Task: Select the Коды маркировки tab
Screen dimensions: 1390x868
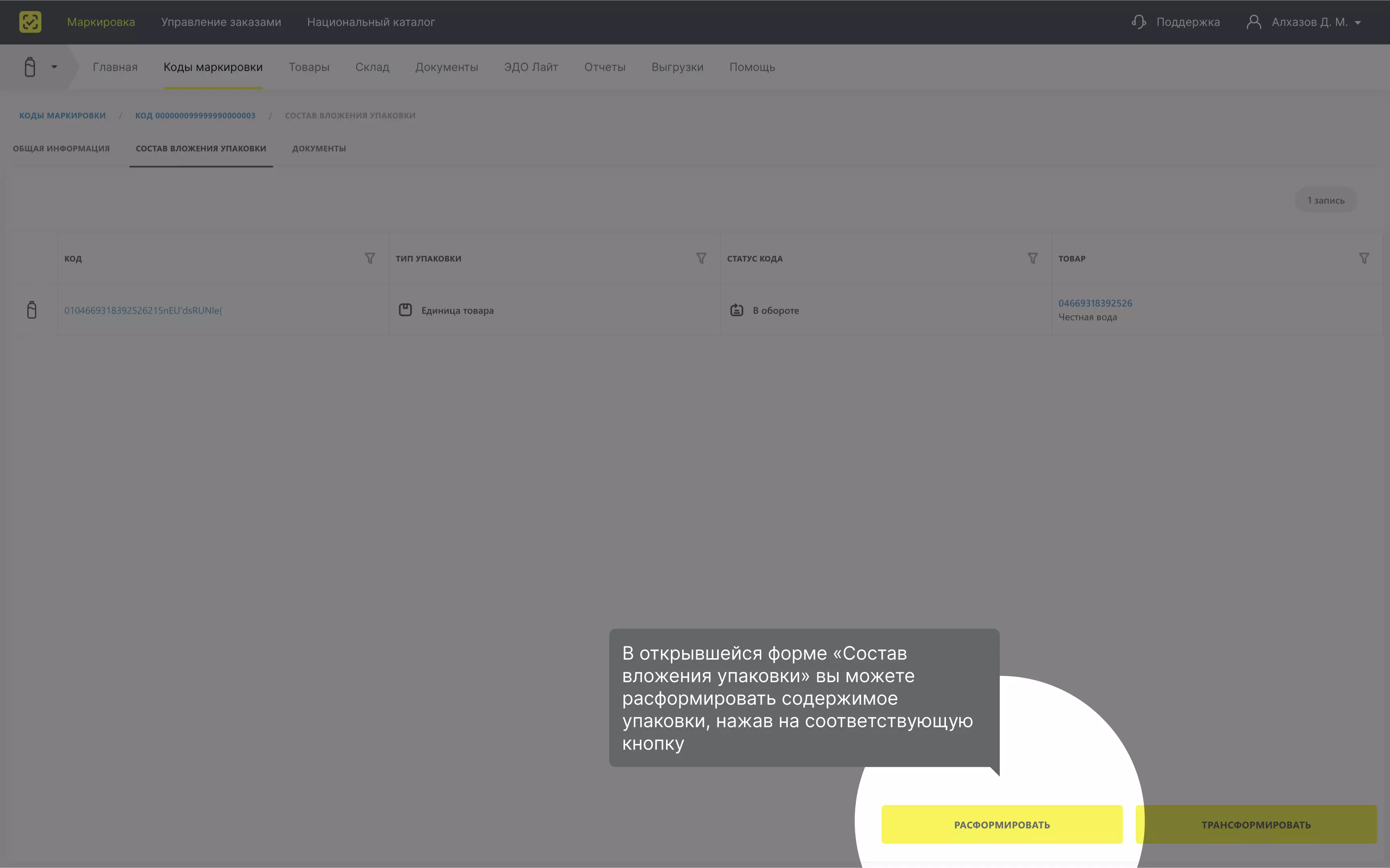Action: (x=213, y=67)
